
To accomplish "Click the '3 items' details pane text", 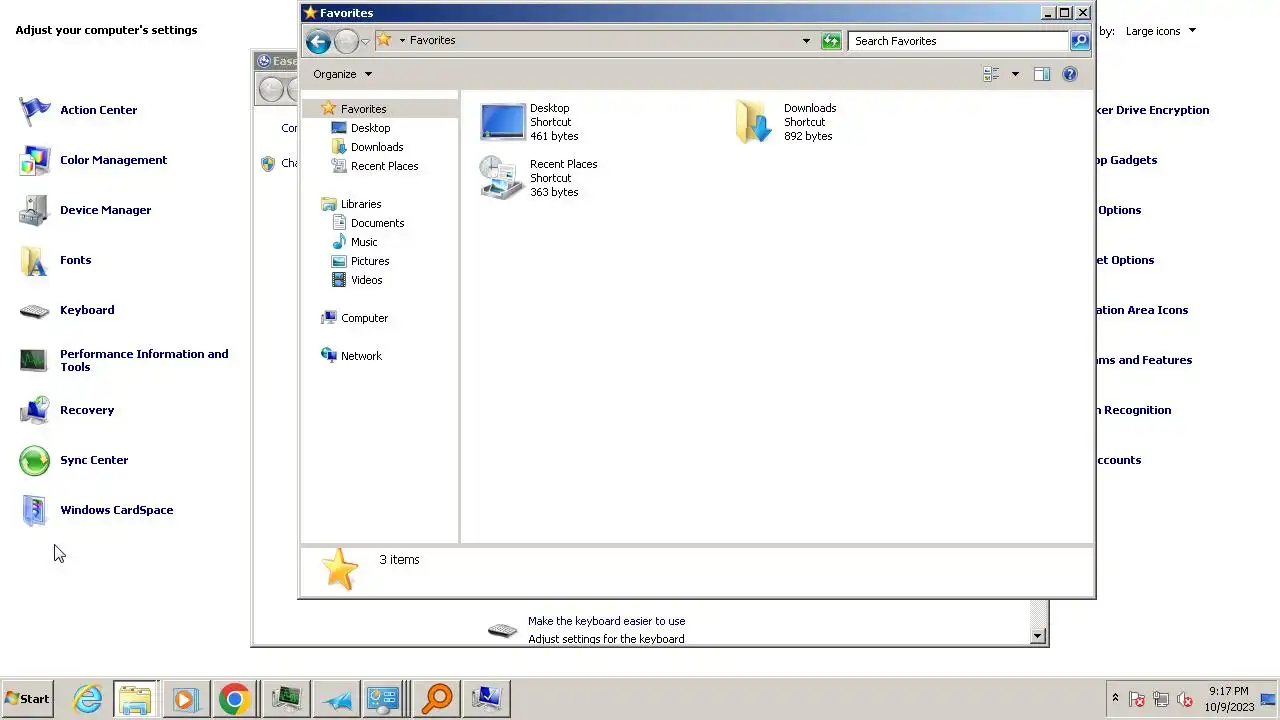I will (x=399, y=560).
